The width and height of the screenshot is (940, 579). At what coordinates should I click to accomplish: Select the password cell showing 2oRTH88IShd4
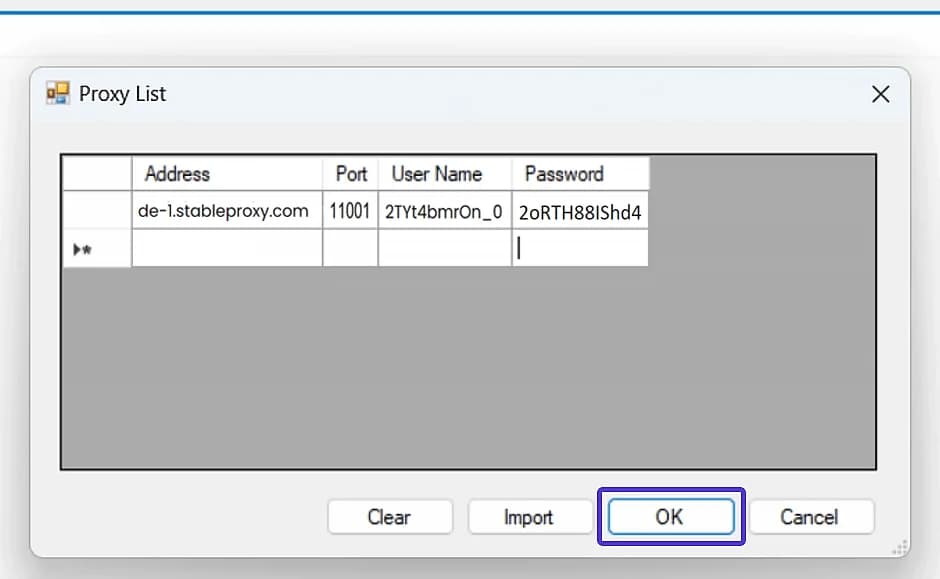580,211
